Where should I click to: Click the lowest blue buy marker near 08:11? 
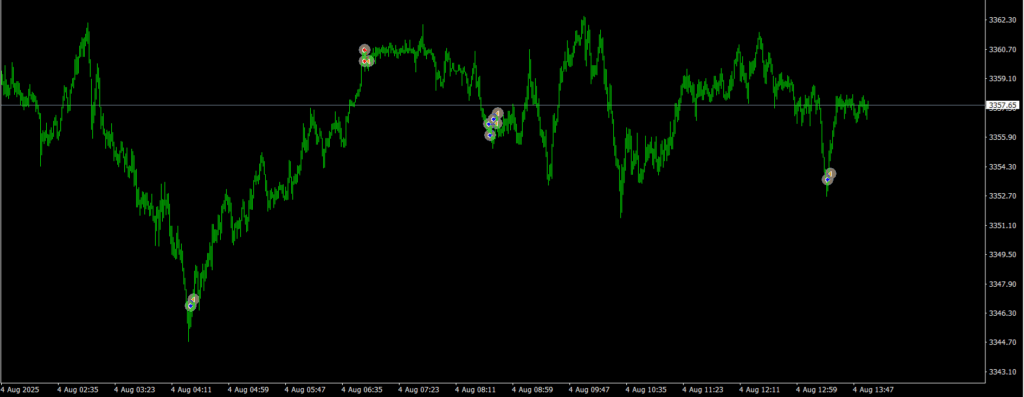point(490,135)
